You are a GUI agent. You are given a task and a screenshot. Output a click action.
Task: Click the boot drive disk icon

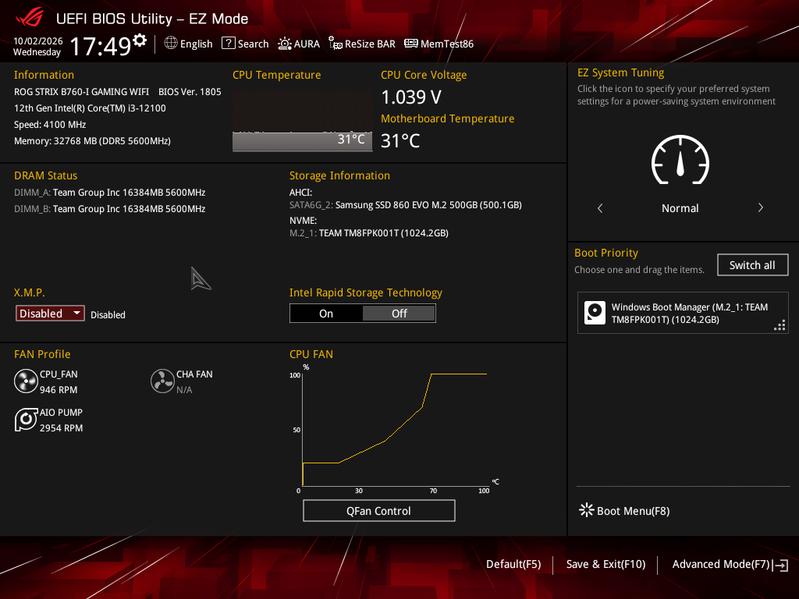pyautogui.click(x=595, y=313)
